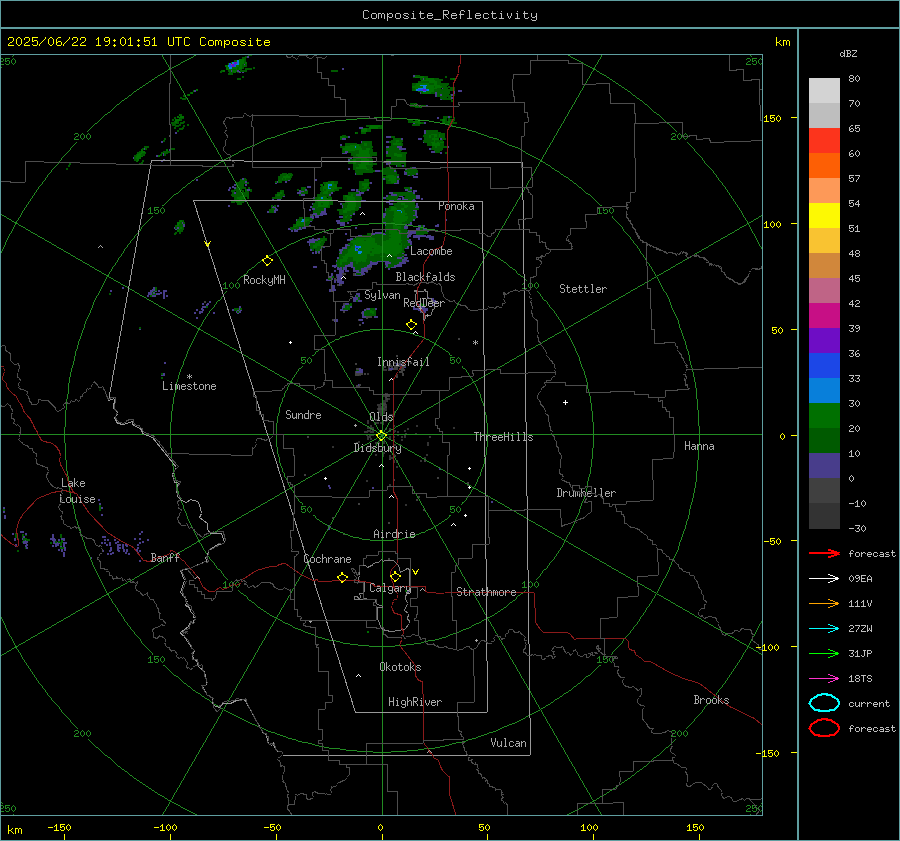Image resolution: width=900 pixels, height=841 pixels.
Task: Click the Strathmore city label
Action: 486,592
